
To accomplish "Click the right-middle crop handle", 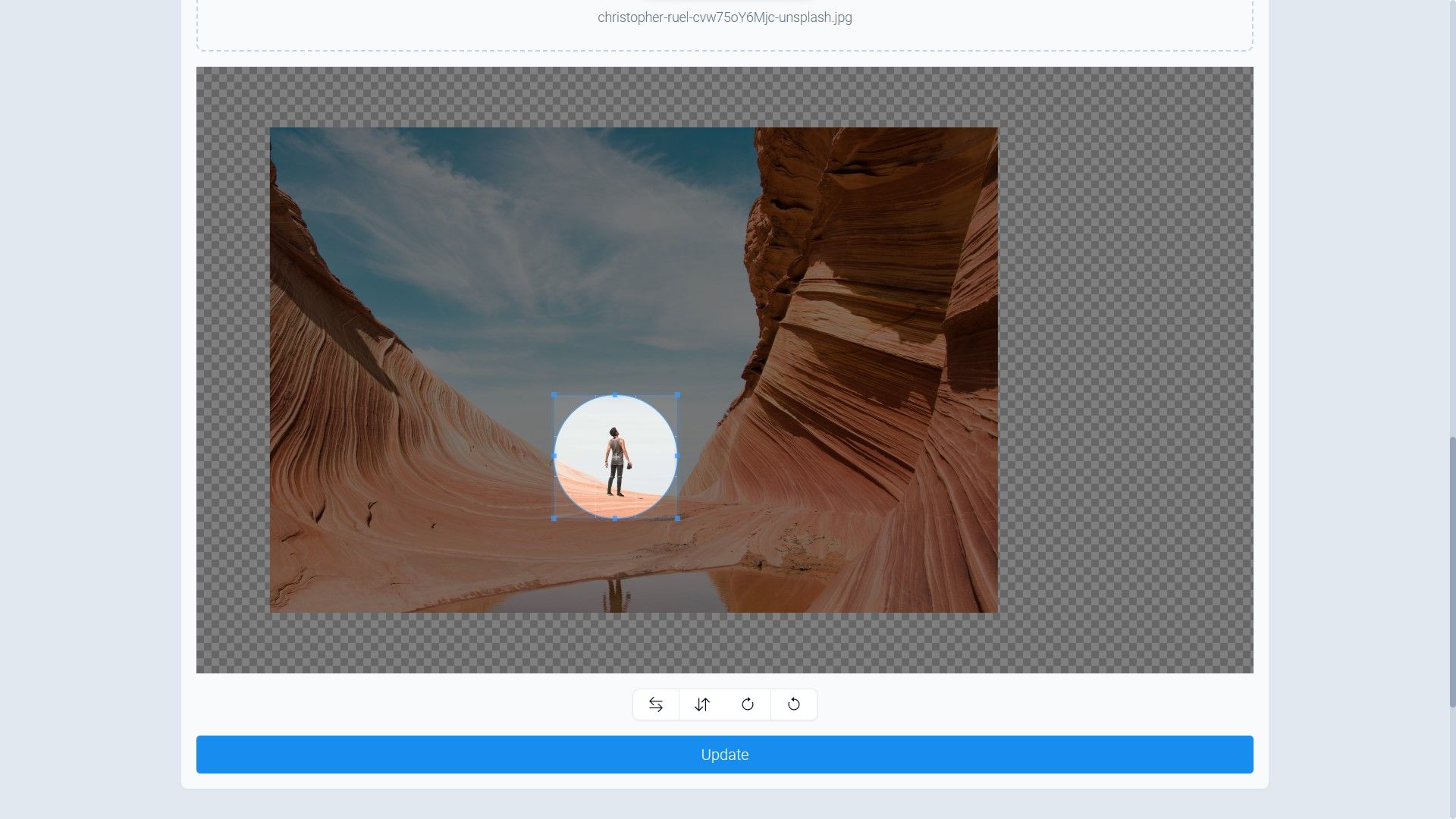I will pyautogui.click(x=677, y=456).
